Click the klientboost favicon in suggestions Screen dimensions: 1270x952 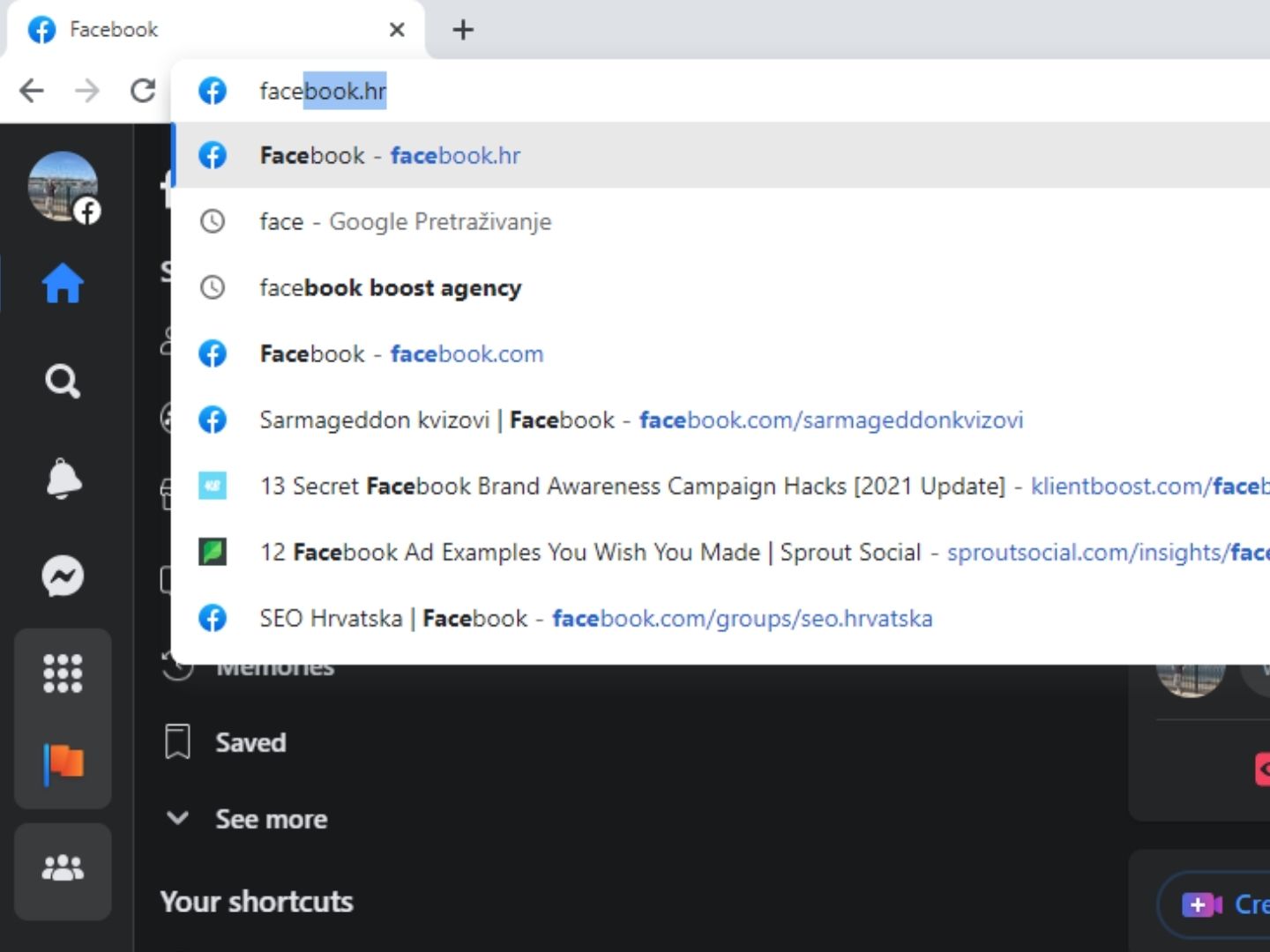212,486
